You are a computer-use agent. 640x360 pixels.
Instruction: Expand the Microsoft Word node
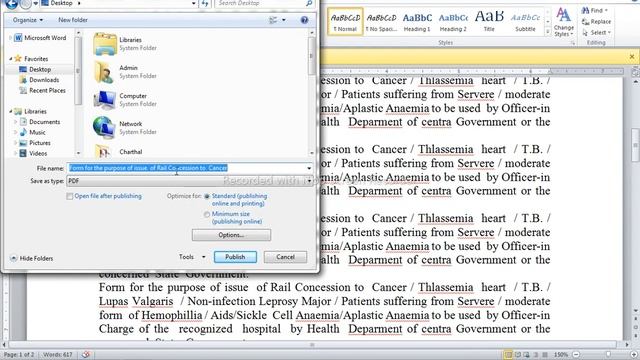11,38
